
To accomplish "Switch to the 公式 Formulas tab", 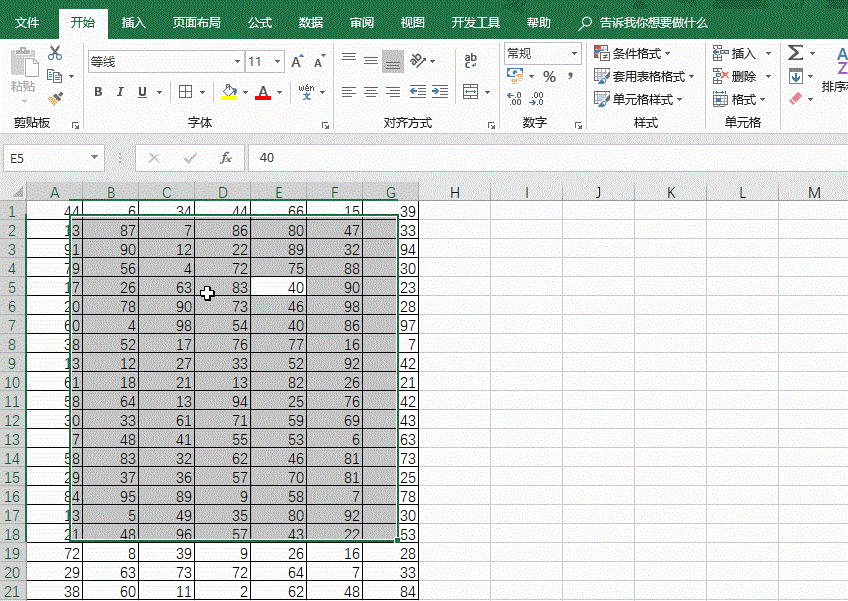I will tap(260, 23).
